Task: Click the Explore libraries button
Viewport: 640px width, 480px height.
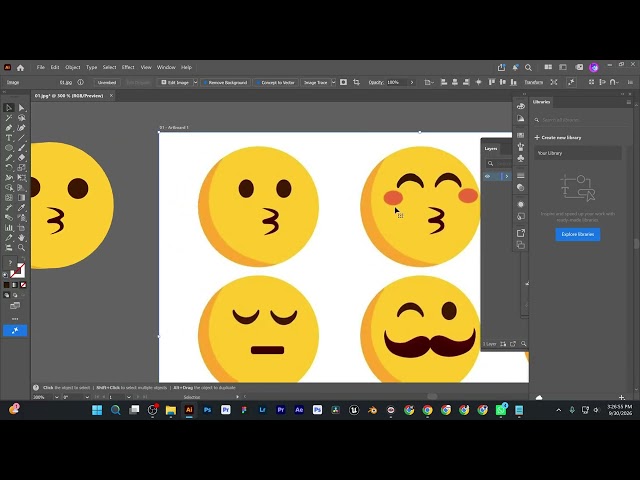Action: 578,234
